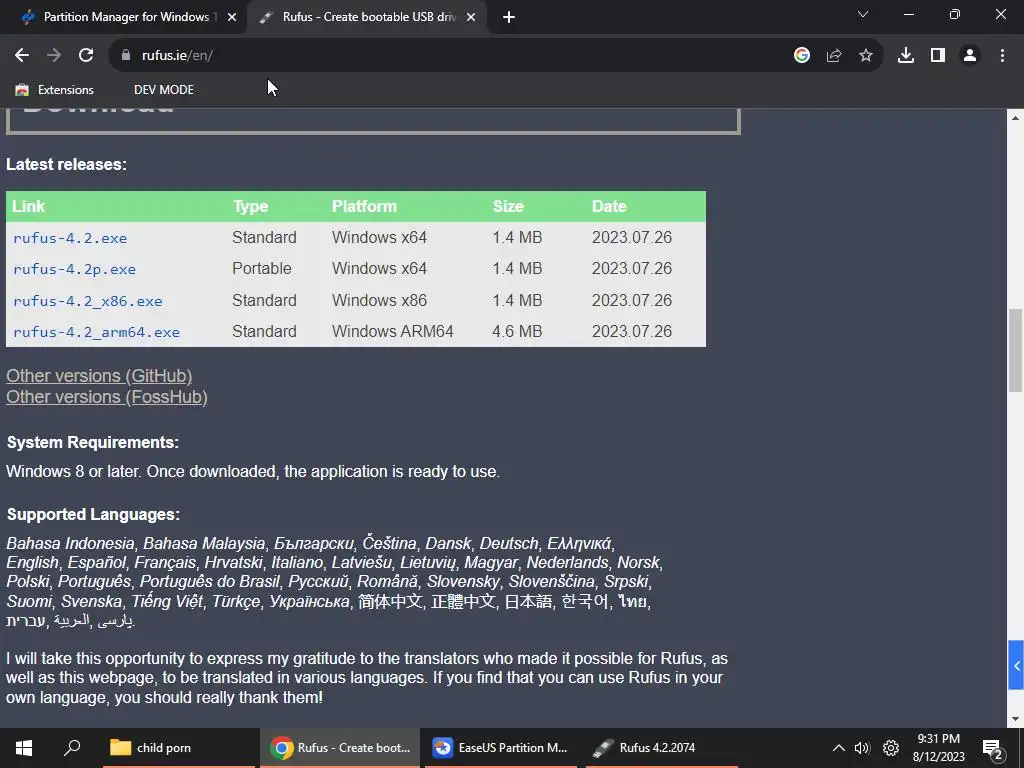Bookmark this page with the star icon
Image resolution: width=1024 pixels, height=768 pixels.
[x=866, y=56]
